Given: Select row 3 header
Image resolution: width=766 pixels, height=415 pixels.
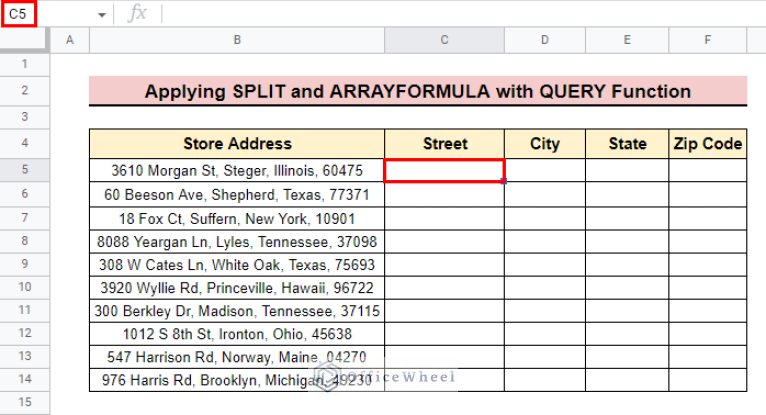Looking at the screenshot, I should point(24,117).
